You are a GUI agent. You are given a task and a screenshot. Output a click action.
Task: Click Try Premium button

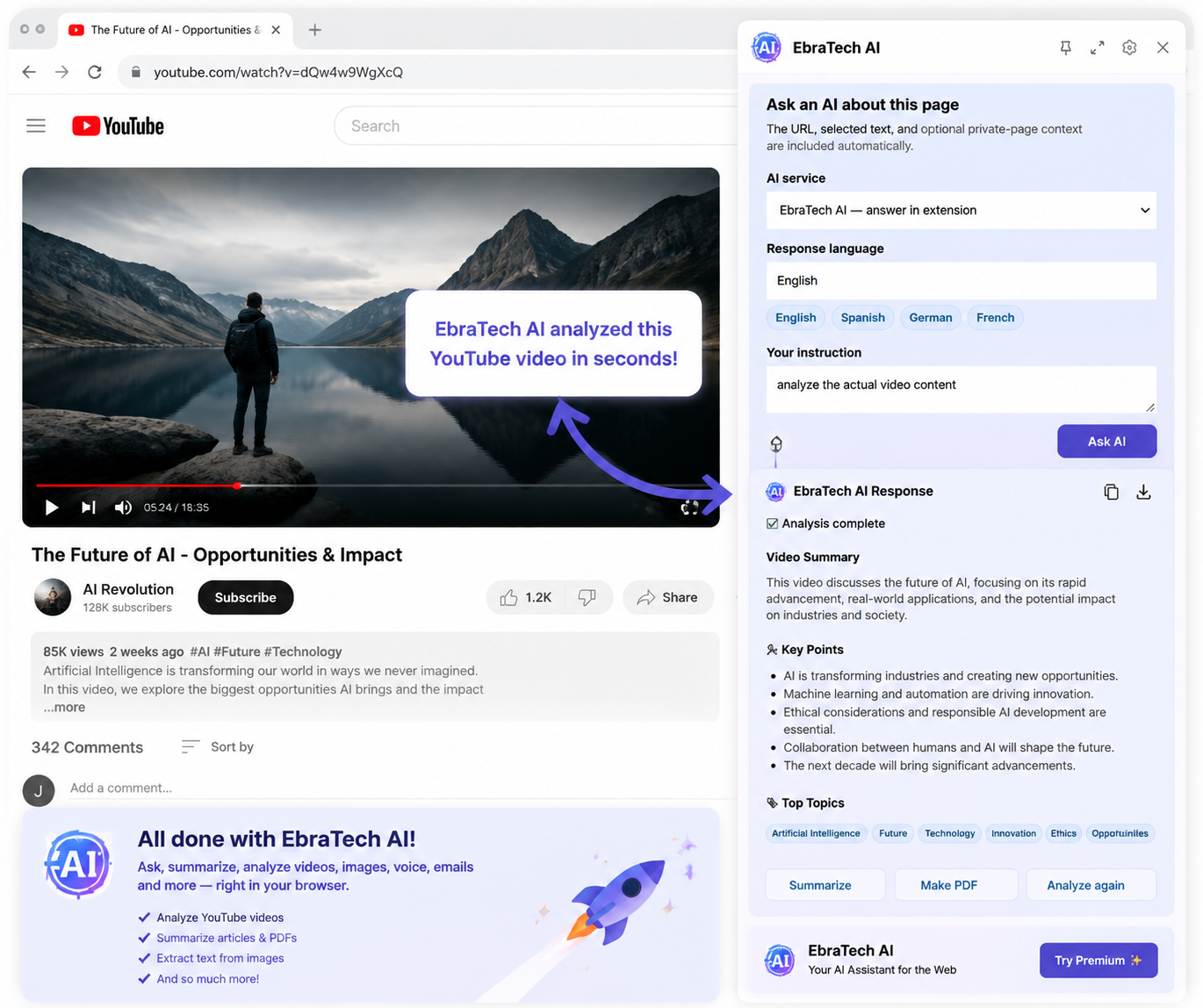click(1099, 961)
